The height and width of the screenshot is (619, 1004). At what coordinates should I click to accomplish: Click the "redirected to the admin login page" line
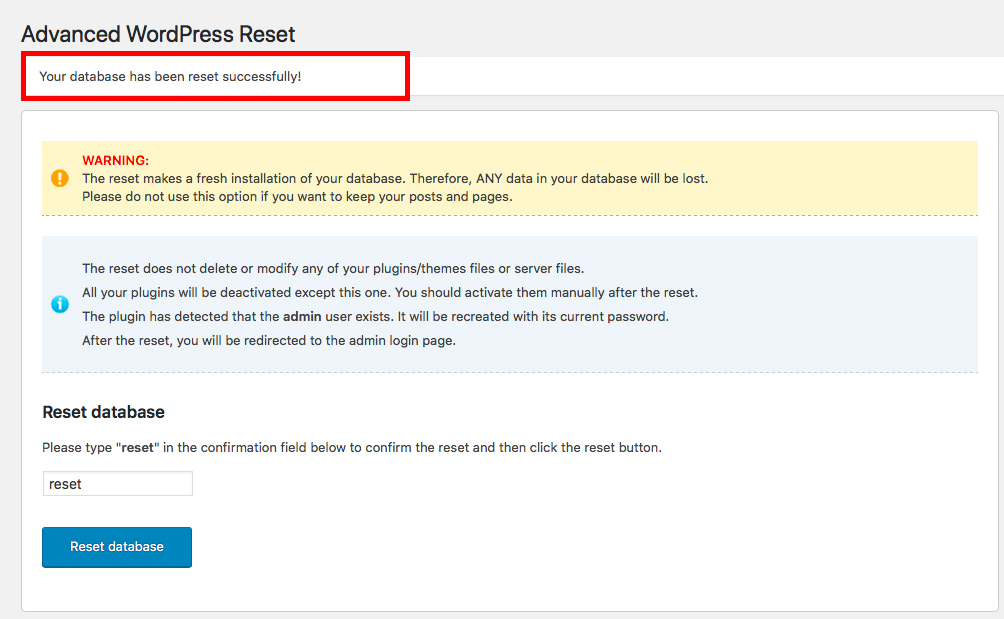[269, 340]
